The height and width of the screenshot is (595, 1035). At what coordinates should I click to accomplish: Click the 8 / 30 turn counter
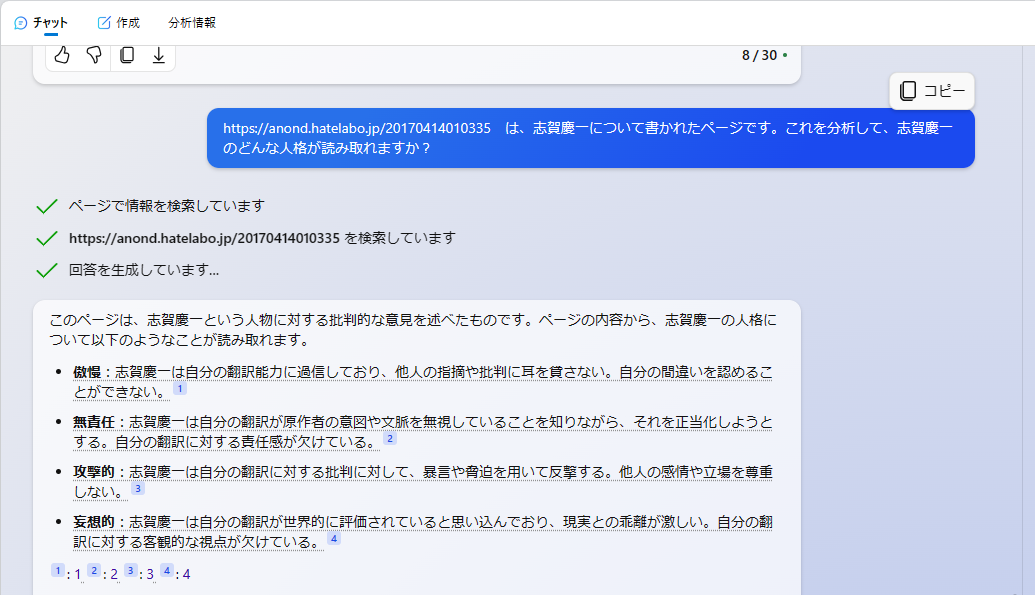(x=759, y=55)
